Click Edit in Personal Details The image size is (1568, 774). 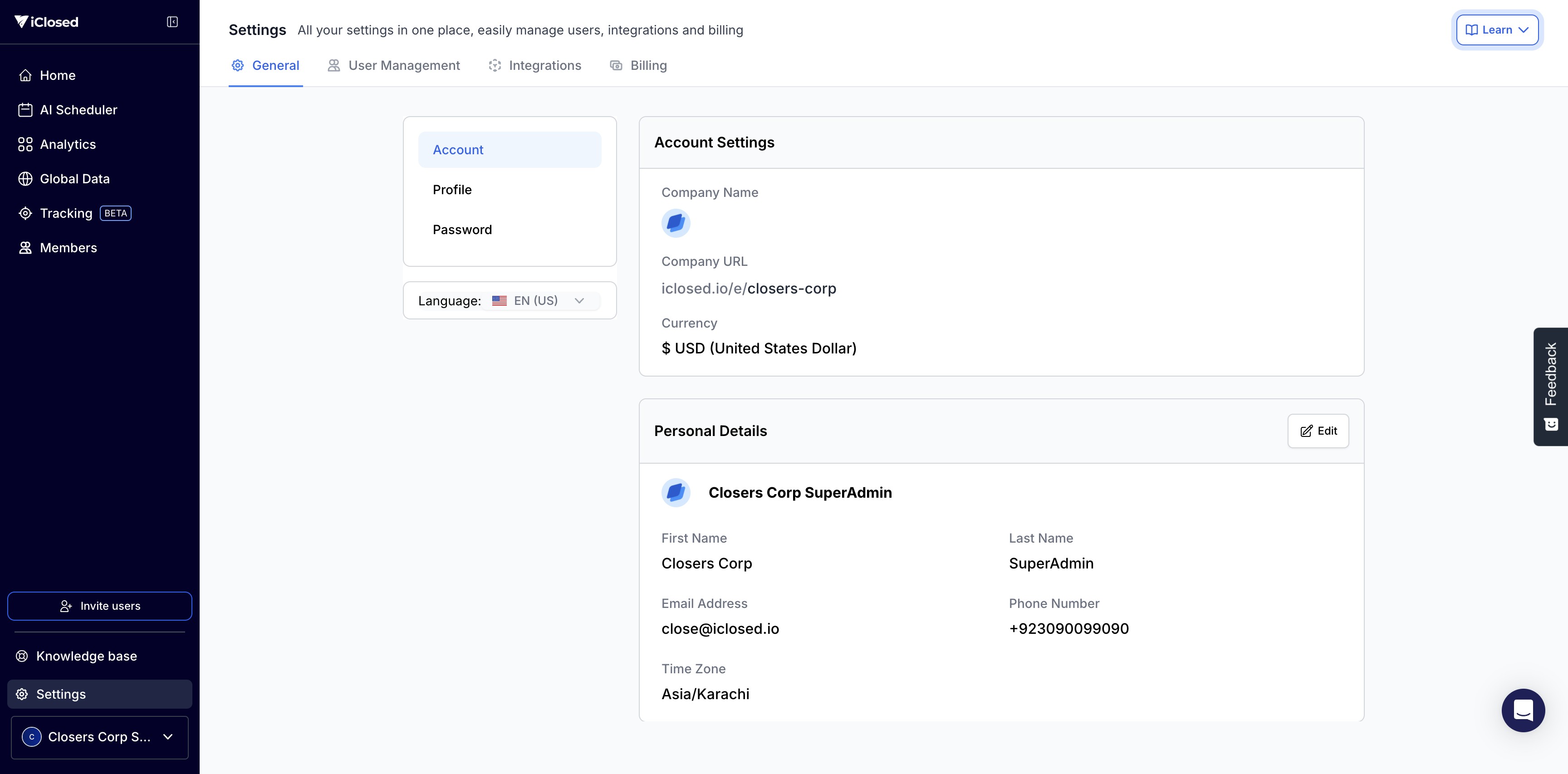[1318, 431]
